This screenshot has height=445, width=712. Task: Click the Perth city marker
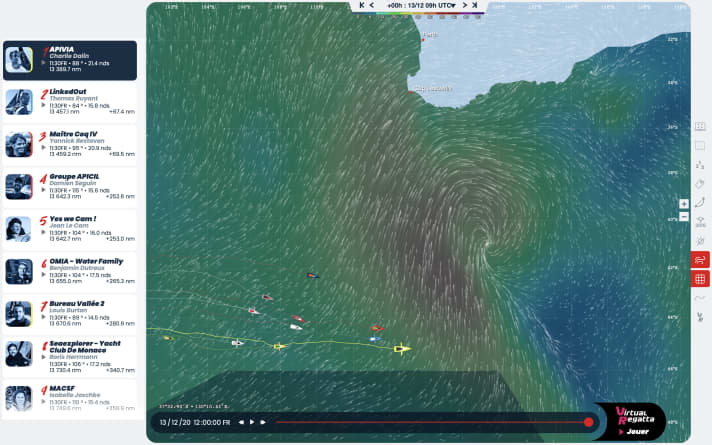pos(423,40)
